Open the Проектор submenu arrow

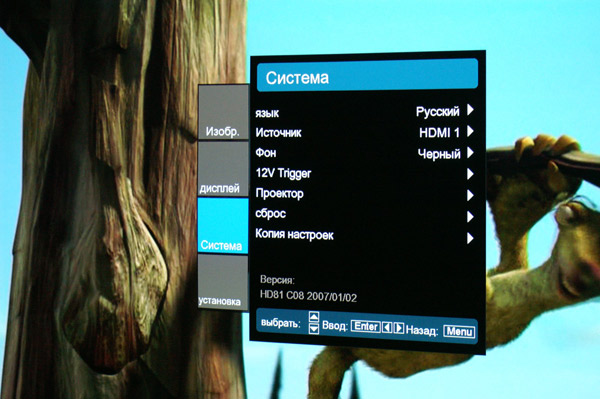point(470,195)
